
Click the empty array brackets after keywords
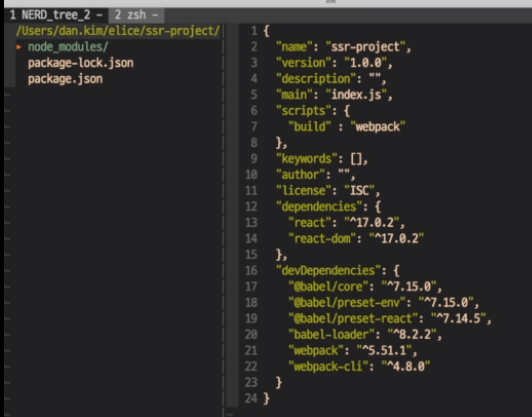(356, 158)
